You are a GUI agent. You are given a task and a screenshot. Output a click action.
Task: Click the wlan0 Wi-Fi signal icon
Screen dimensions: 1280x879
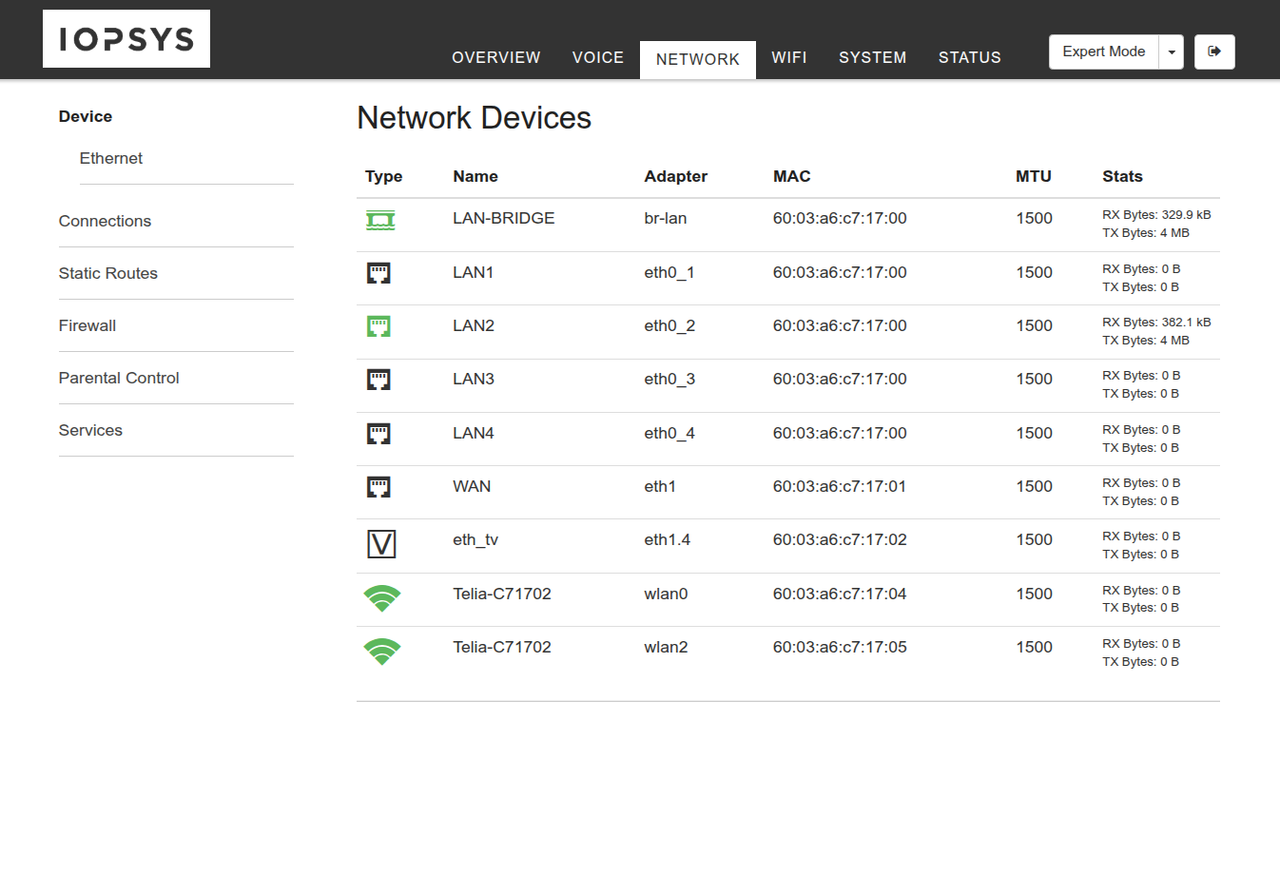pyautogui.click(x=382, y=598)
